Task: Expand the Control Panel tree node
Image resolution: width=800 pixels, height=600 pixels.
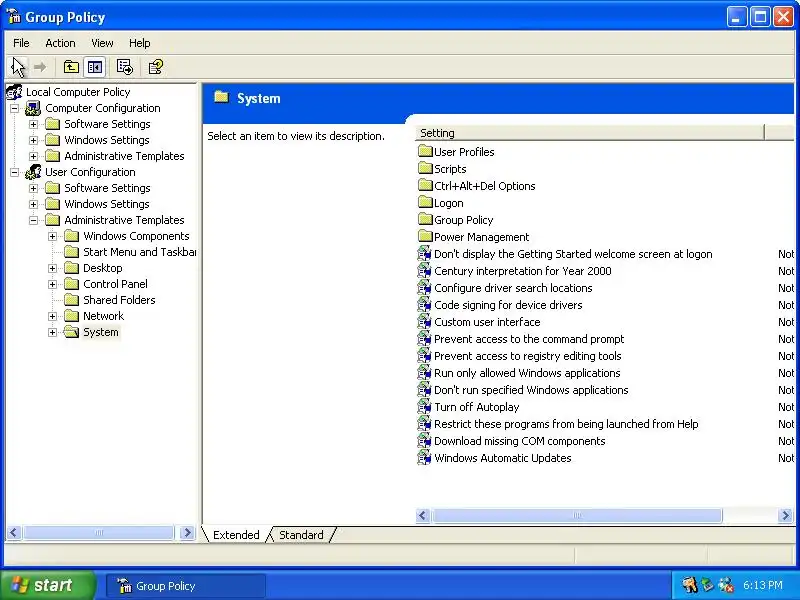Action: (52, 284)
